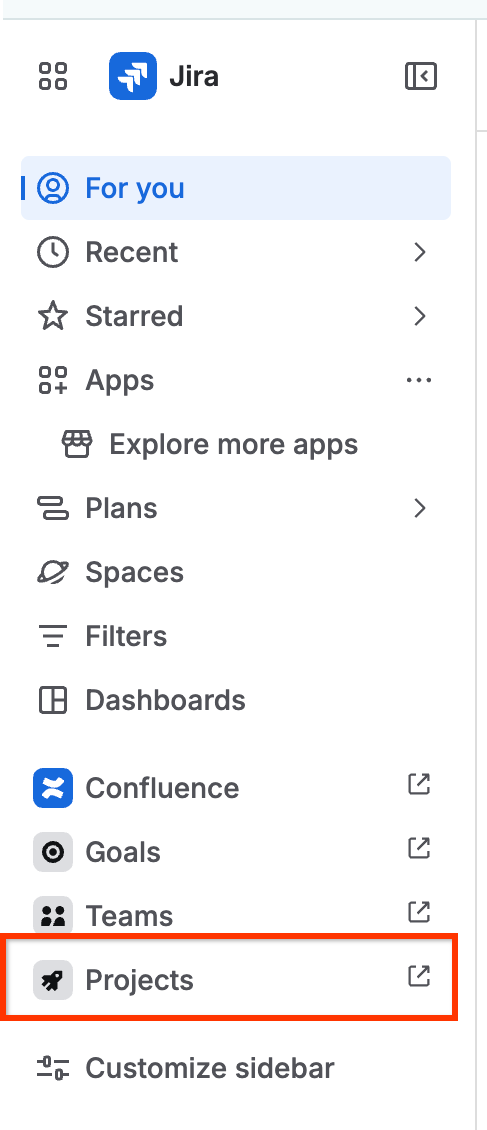Click the Apps grid-plus icon
This screenshot has width=487, height=1130.
pyautogui.click(x=53, y=381)
